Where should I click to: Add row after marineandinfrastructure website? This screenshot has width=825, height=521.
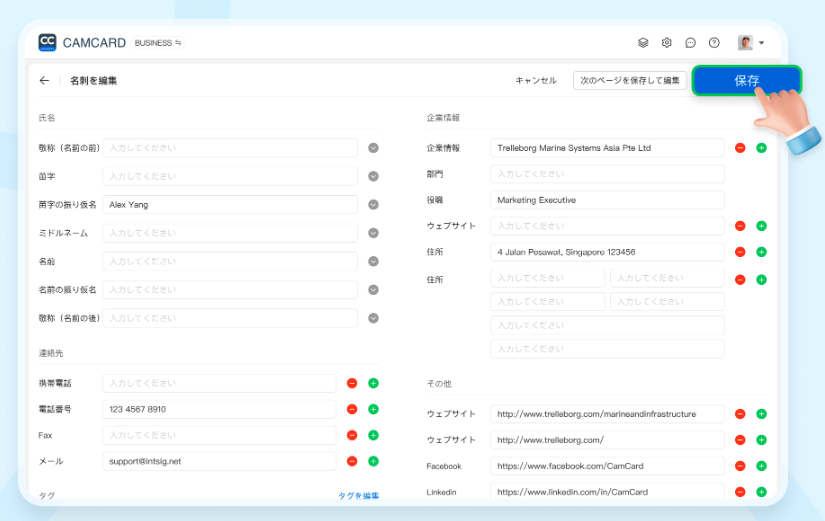click(761, 414)
